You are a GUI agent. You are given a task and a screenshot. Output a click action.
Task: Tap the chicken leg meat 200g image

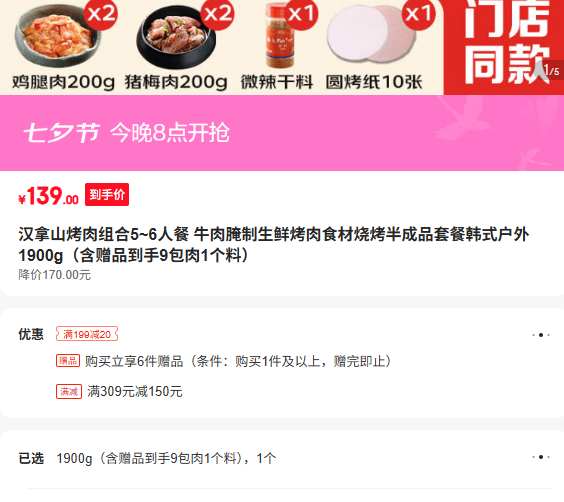point(58,36)
